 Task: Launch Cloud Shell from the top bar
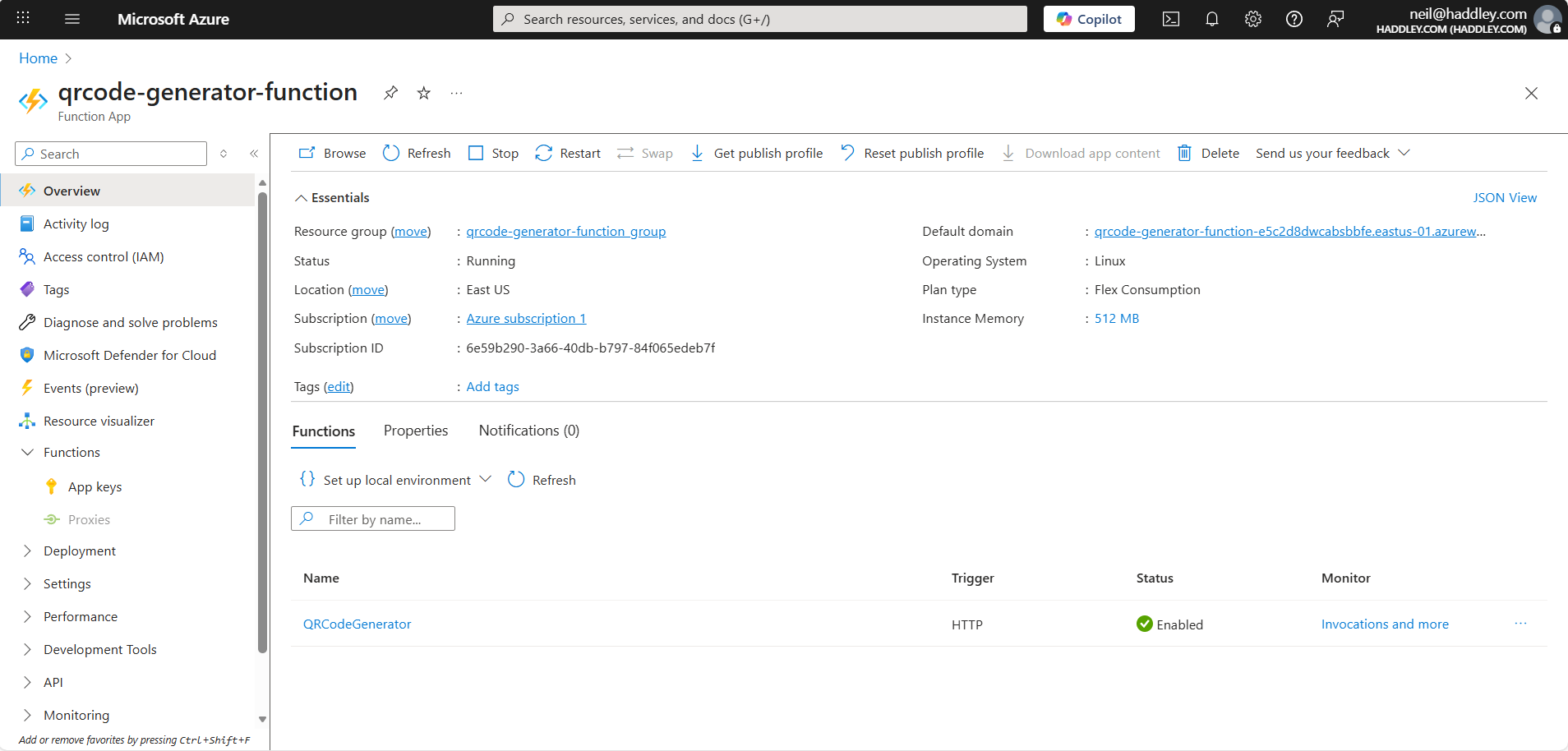pos(1171,19)
